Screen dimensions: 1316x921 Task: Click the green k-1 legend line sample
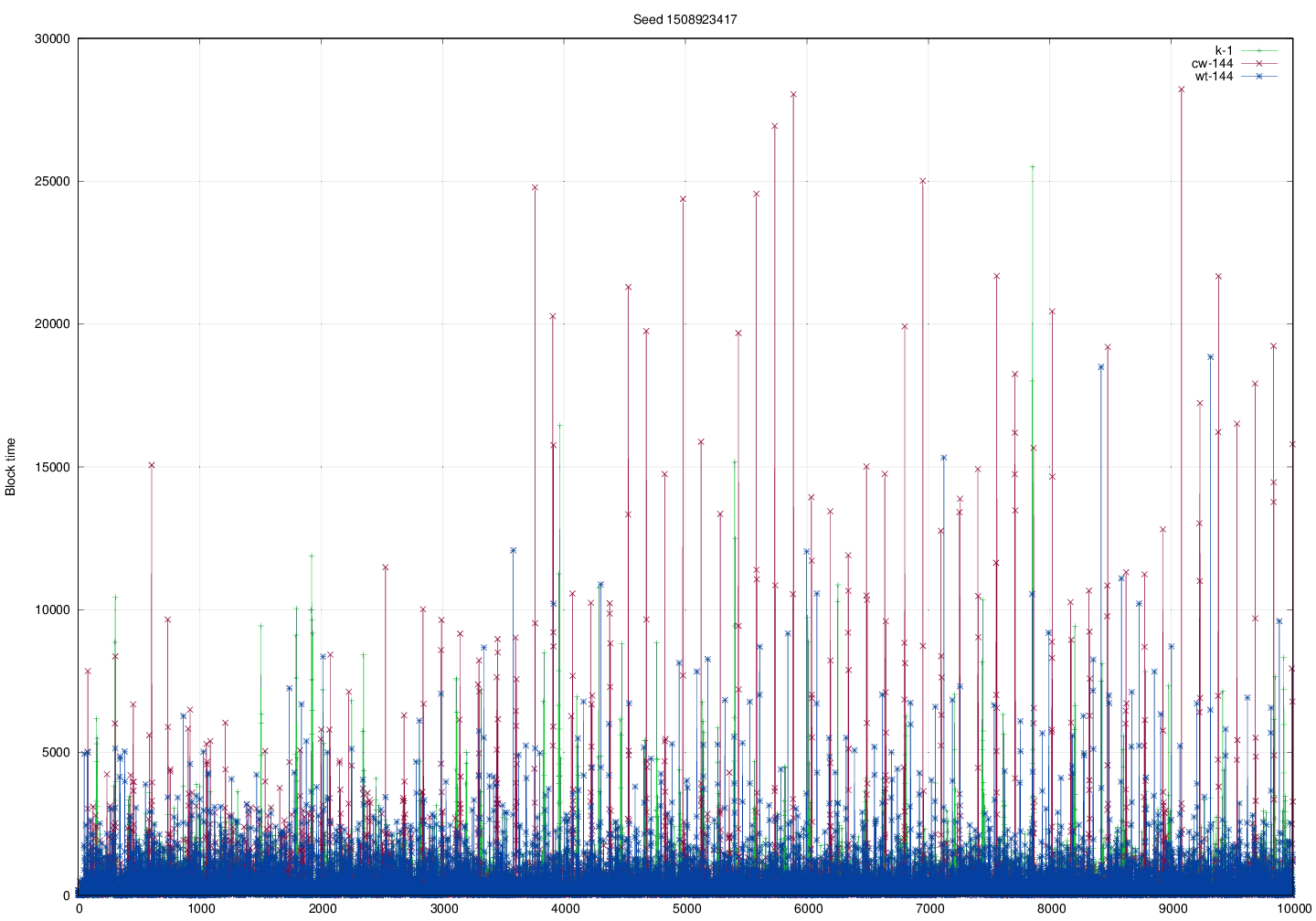click(1258, 50)
